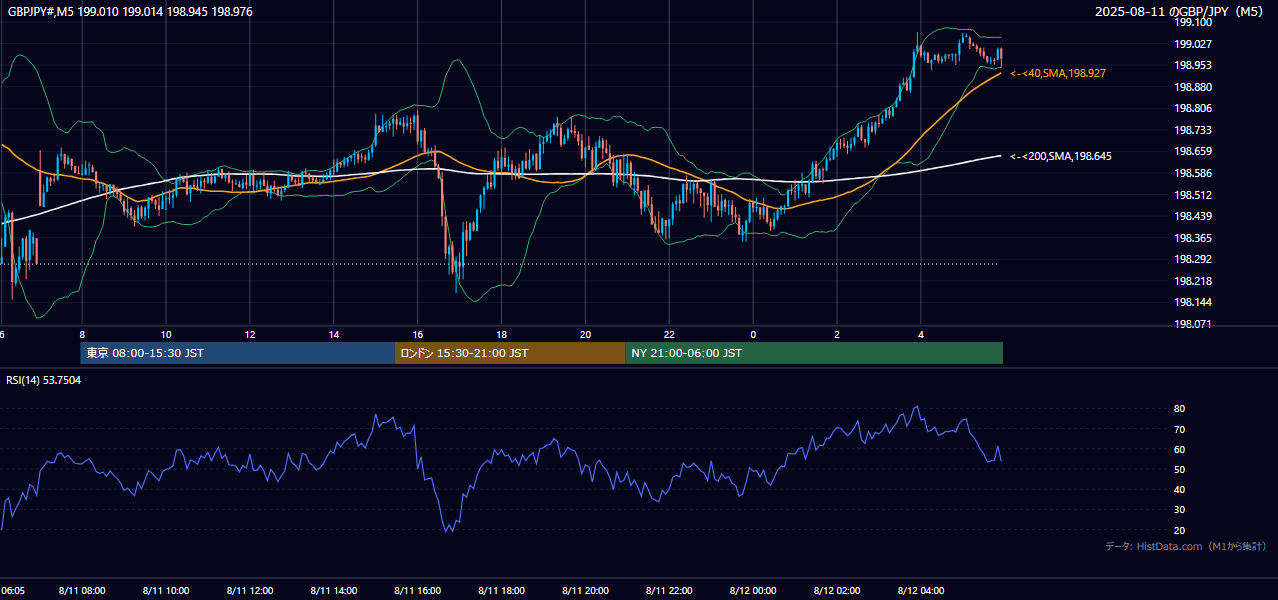Click RSI level 20 on axis
Viewport: 1278px width, 600px height.
click(x=1179, y=530)
